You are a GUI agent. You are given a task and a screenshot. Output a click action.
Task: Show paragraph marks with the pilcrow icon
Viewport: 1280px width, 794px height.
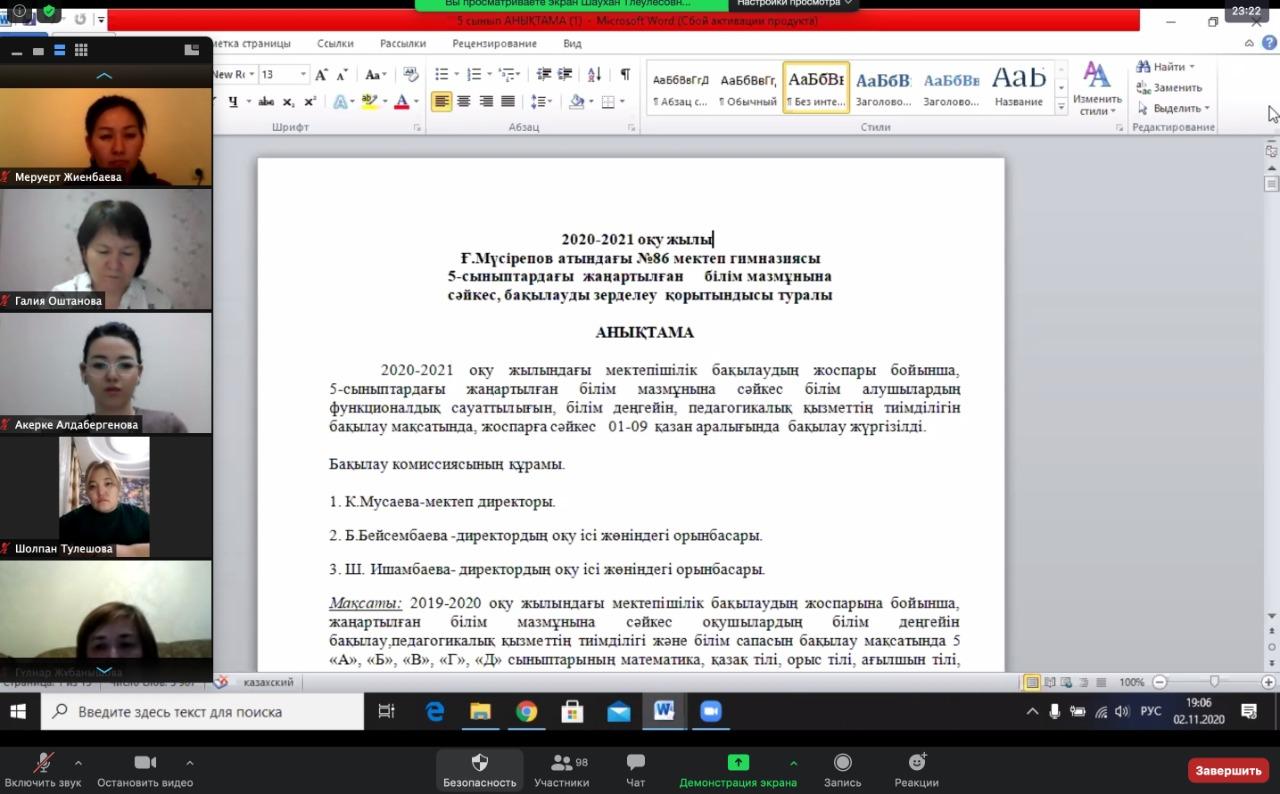[x=625, y=75]
